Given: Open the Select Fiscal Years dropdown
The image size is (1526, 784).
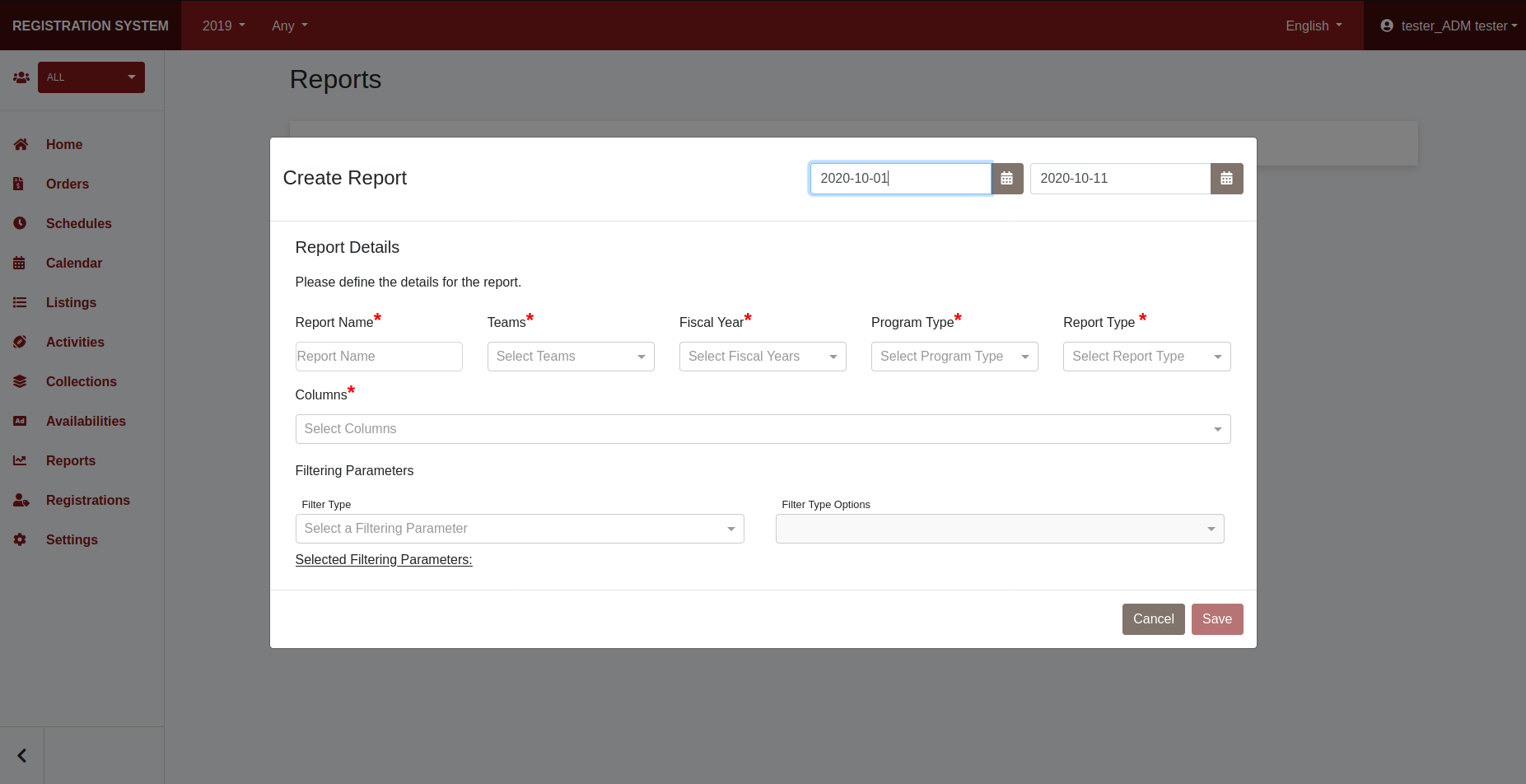Looking at the screenshot, I should click(762, 357).
